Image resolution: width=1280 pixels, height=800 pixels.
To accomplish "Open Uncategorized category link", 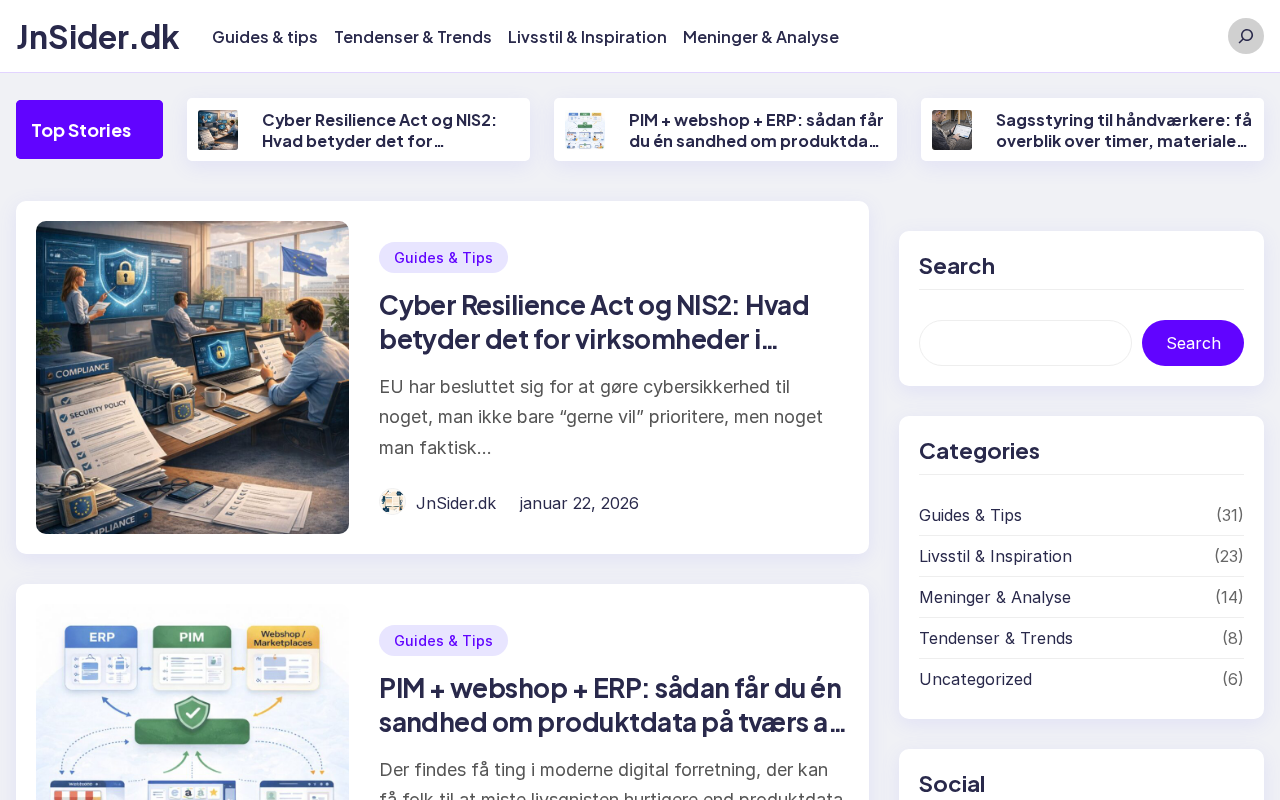I will coord(975,679).
